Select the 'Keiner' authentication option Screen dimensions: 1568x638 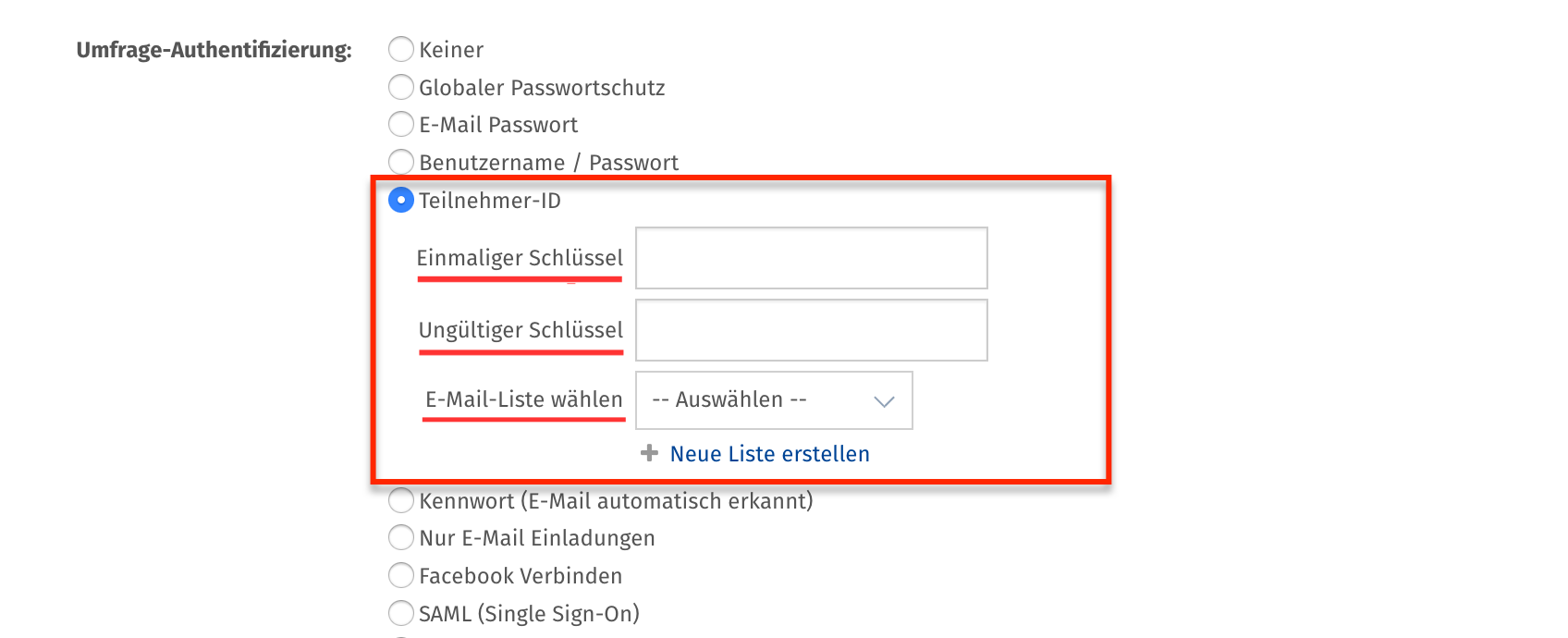pyautogui.click(x=401, y=50)
